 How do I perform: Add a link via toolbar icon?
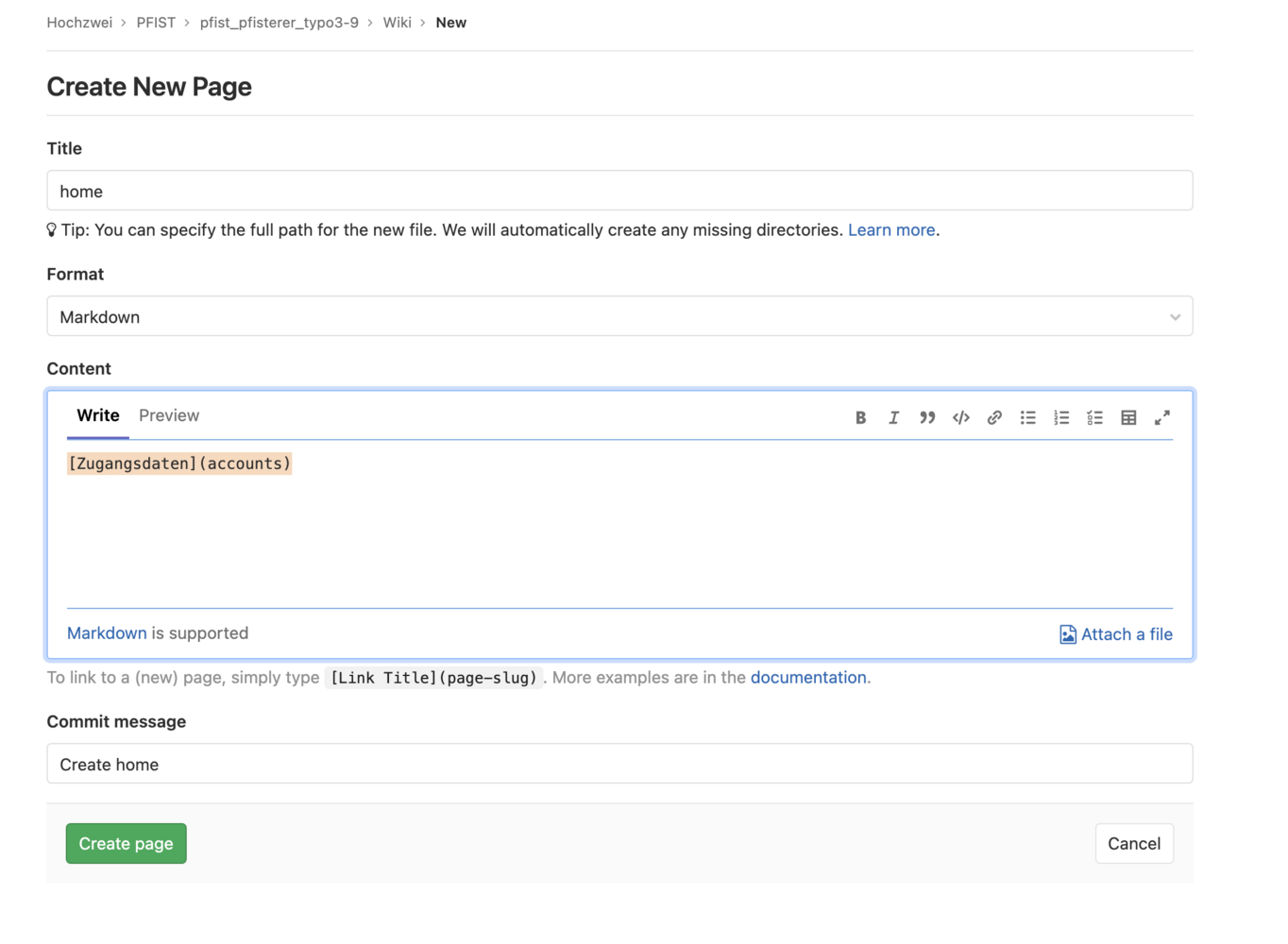pyautogui.click(x=994, y=417)
